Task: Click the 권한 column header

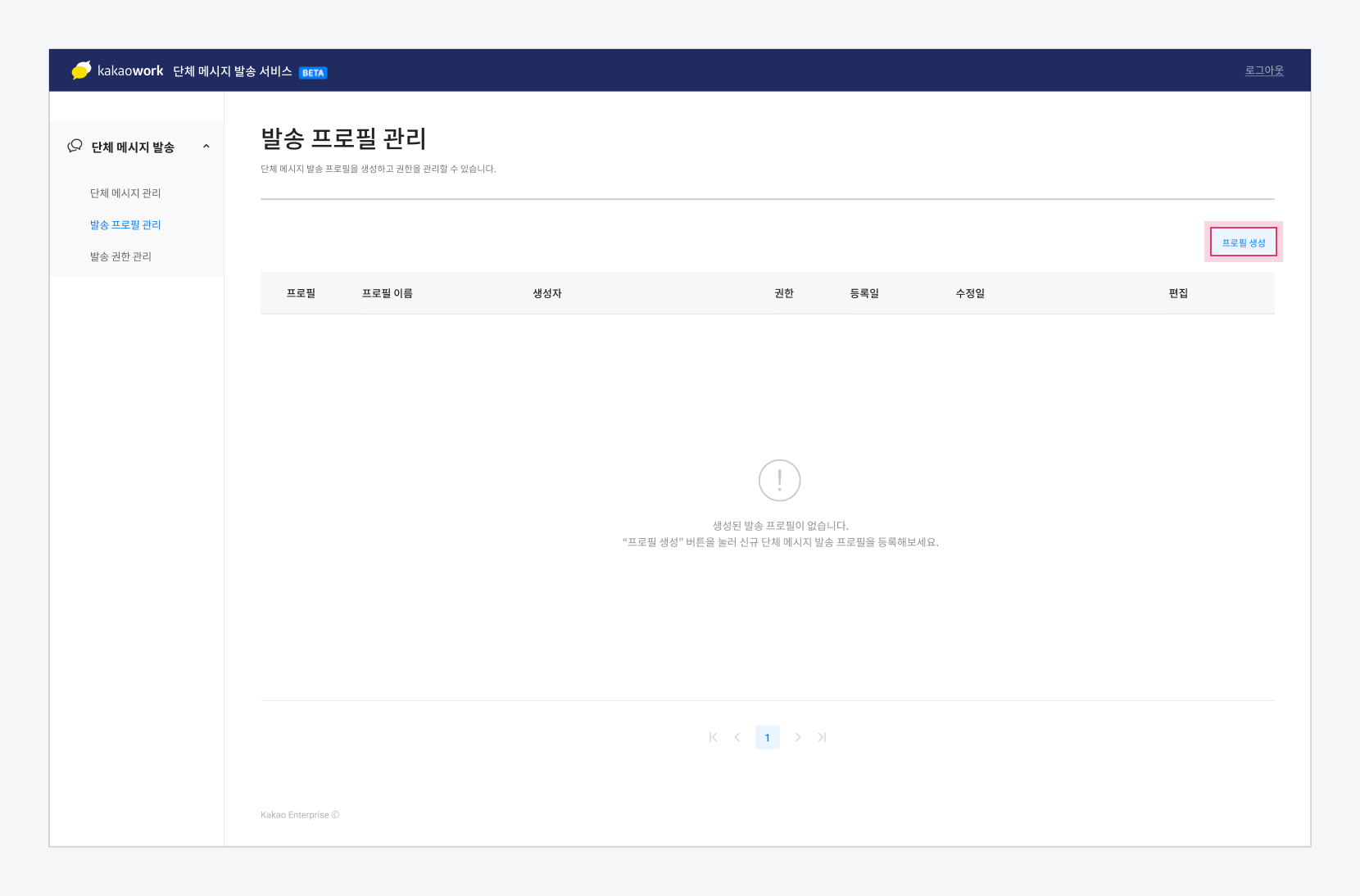Action: click(784, 293)
